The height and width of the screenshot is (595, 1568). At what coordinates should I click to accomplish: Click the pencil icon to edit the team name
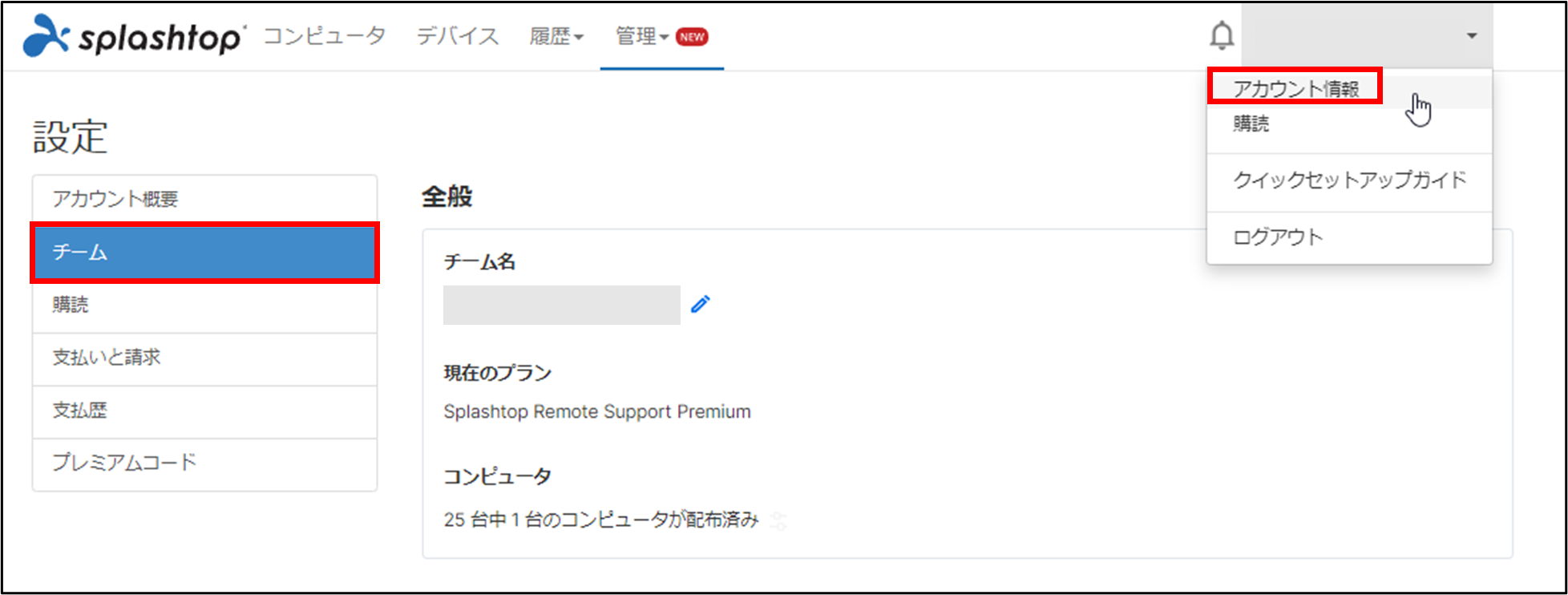point(701,304)
